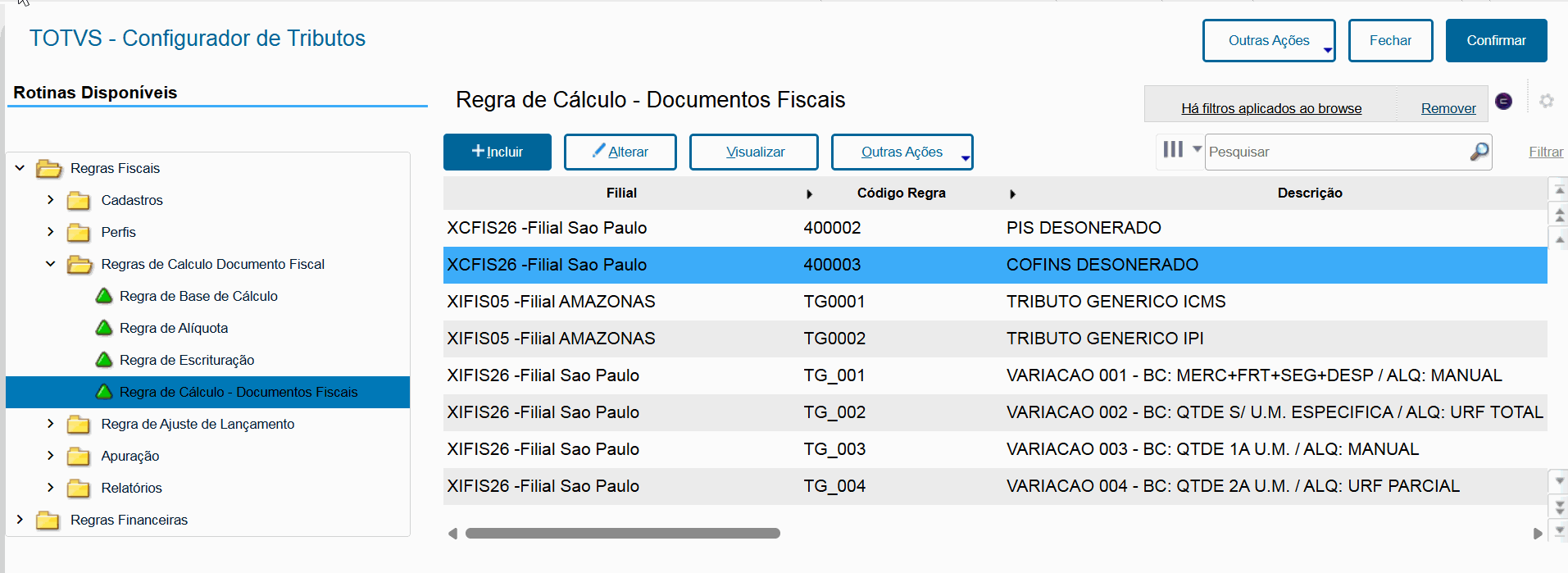Open the top Outras Ações dropdown
The height and width of the screenshot is (573, 1568).
point(1268,41)
